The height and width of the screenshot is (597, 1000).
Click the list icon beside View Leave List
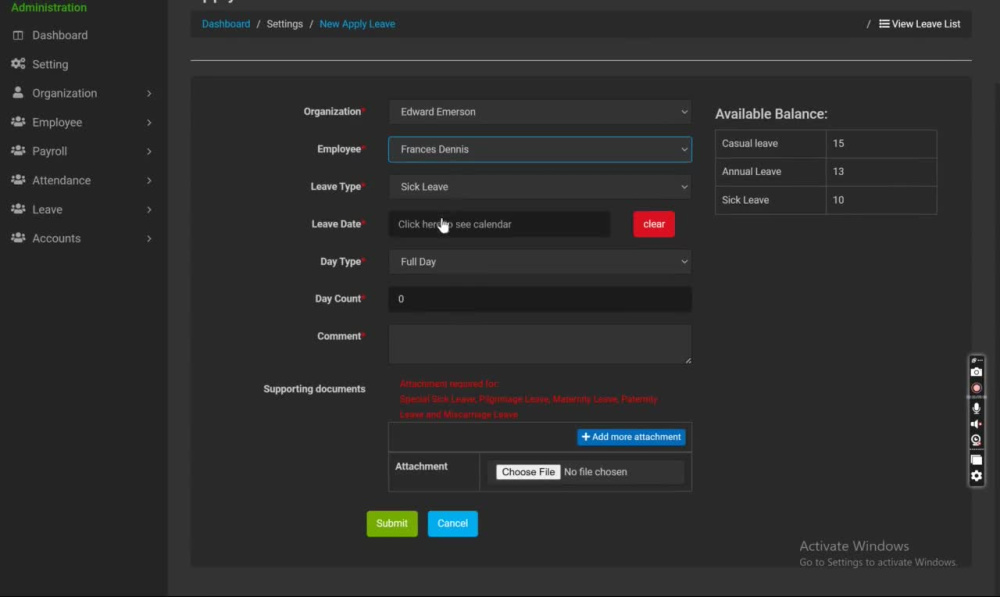click(884, 24)
